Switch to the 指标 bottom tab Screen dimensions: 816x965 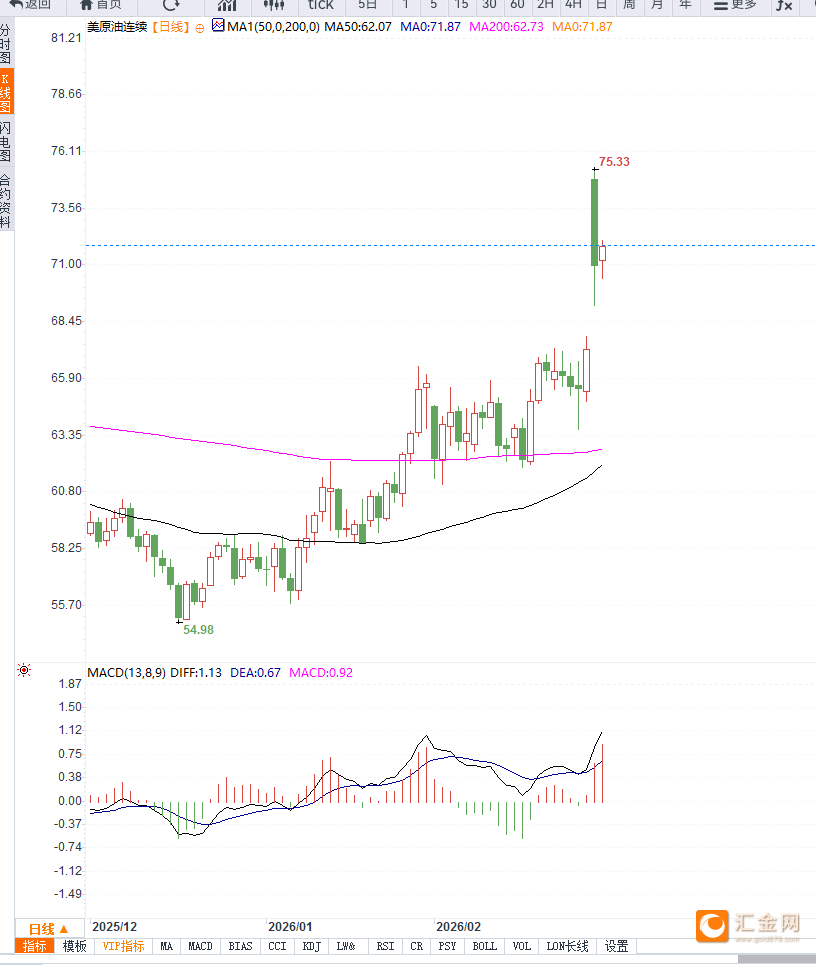tap(34, 946)
